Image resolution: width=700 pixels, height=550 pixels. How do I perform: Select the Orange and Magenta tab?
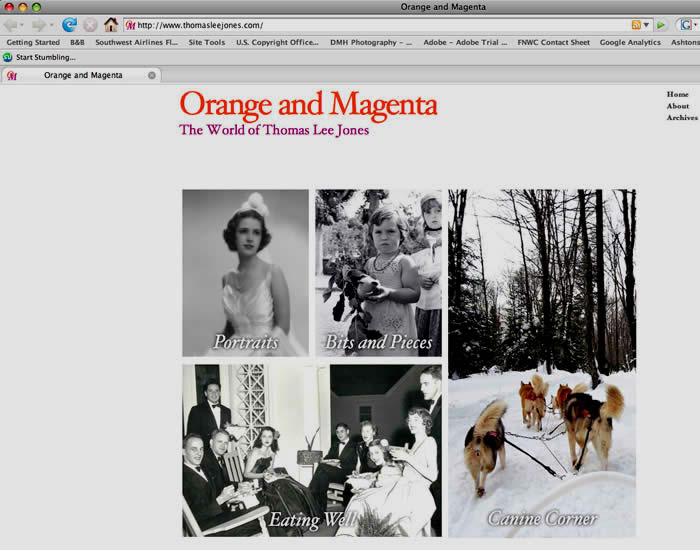tap(82, 75)
